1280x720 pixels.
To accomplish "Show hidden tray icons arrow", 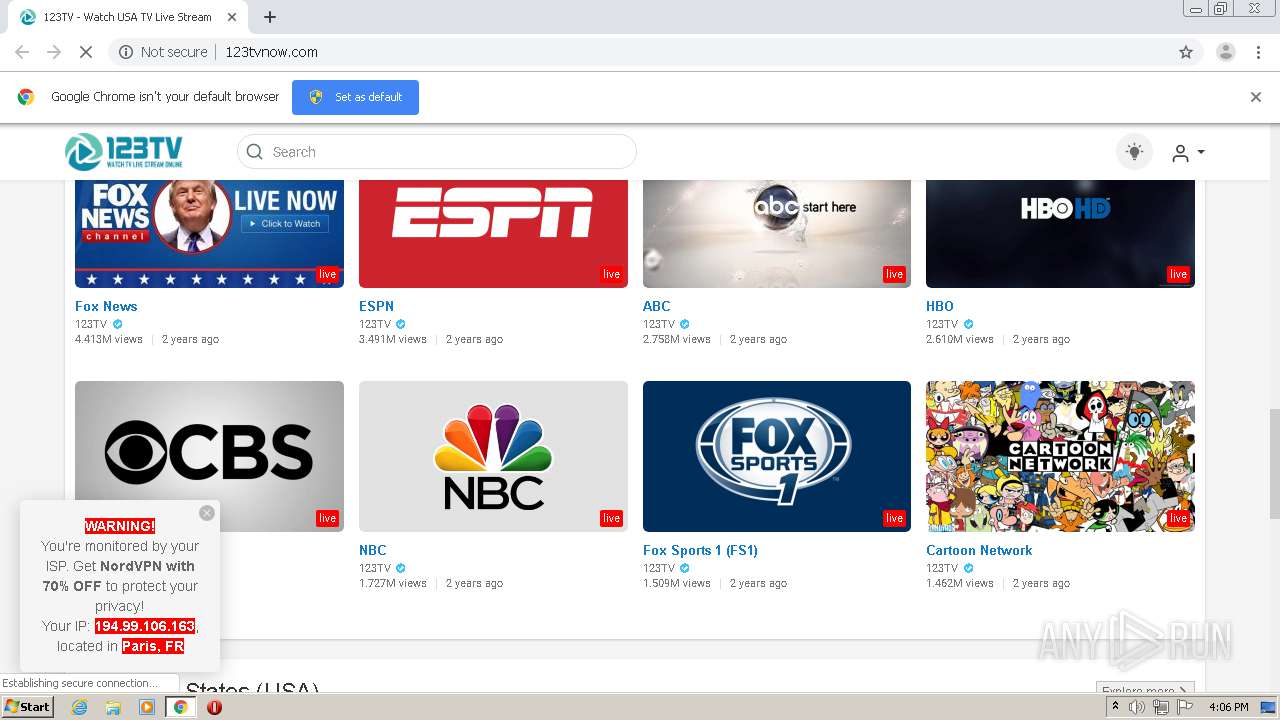I will pyautogui.click(x=1115, y=707).
